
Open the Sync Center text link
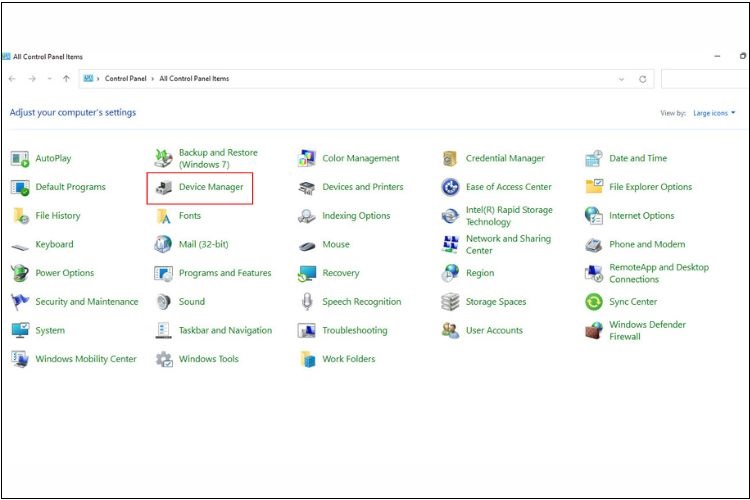click(633, 302)
